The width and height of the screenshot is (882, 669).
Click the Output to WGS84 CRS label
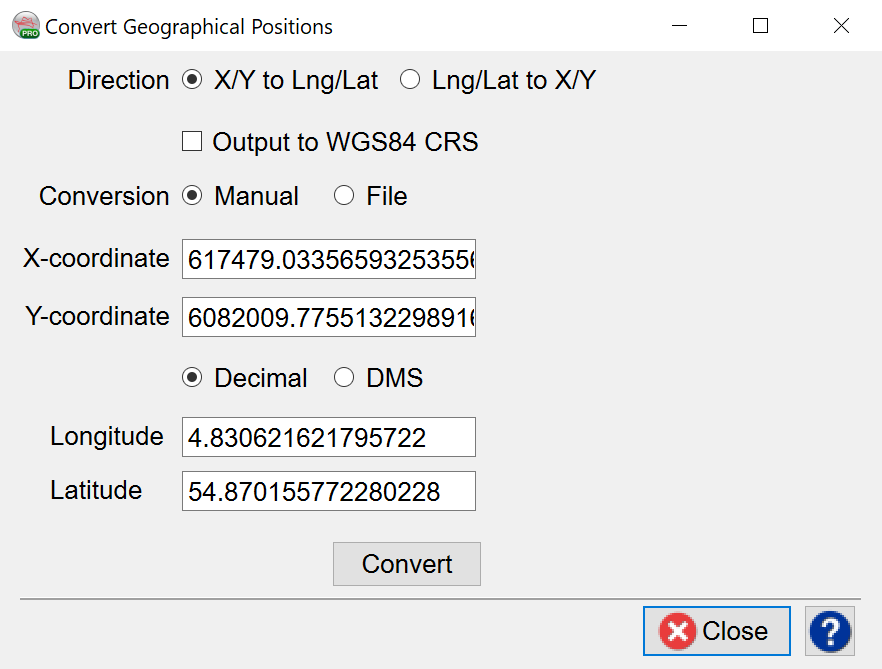click(x=345, y=142)
